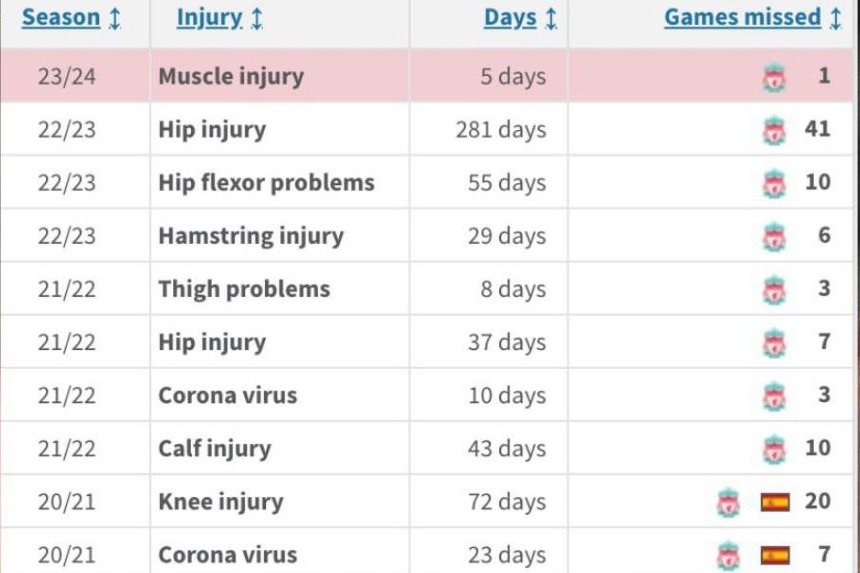Click Liverpool crest in Hip flexor problems row
Image resolution: width=860 pixels, height=573 pixels.
click(774, 184)
